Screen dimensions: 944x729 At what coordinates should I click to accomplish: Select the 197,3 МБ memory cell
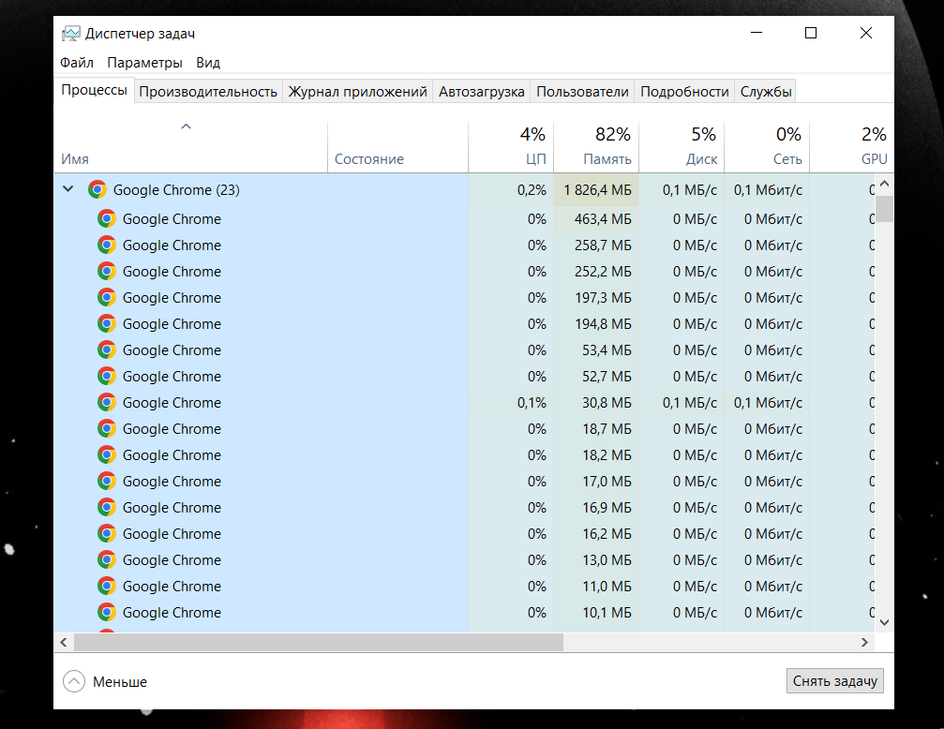pyautogui.click(x=596, y=297)
